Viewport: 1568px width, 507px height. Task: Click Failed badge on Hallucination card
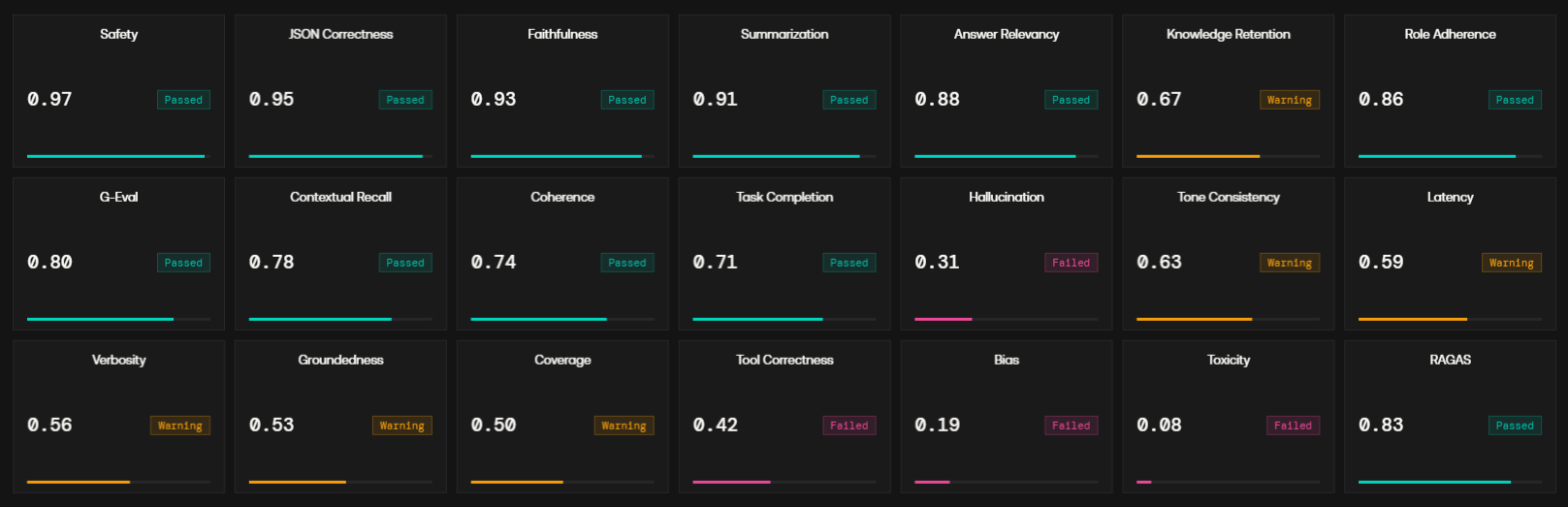click(x=1072, y=263)
